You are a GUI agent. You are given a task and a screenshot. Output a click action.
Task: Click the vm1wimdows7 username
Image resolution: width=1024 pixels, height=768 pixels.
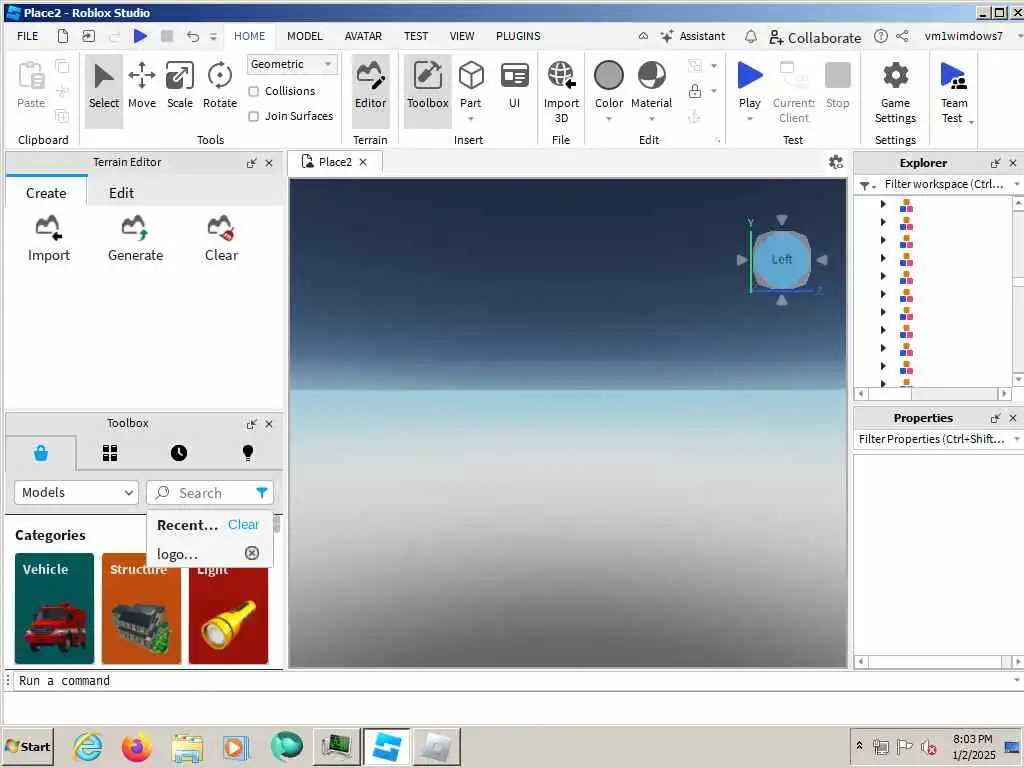963,36
